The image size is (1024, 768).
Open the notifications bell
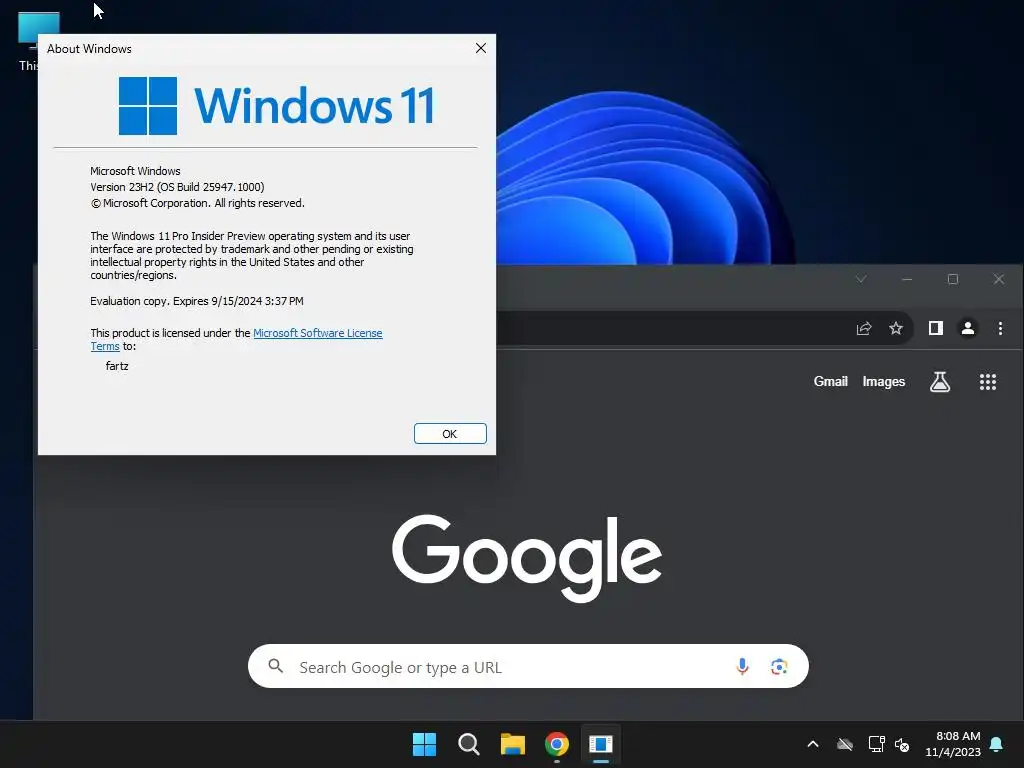click(x=996, y=744)
